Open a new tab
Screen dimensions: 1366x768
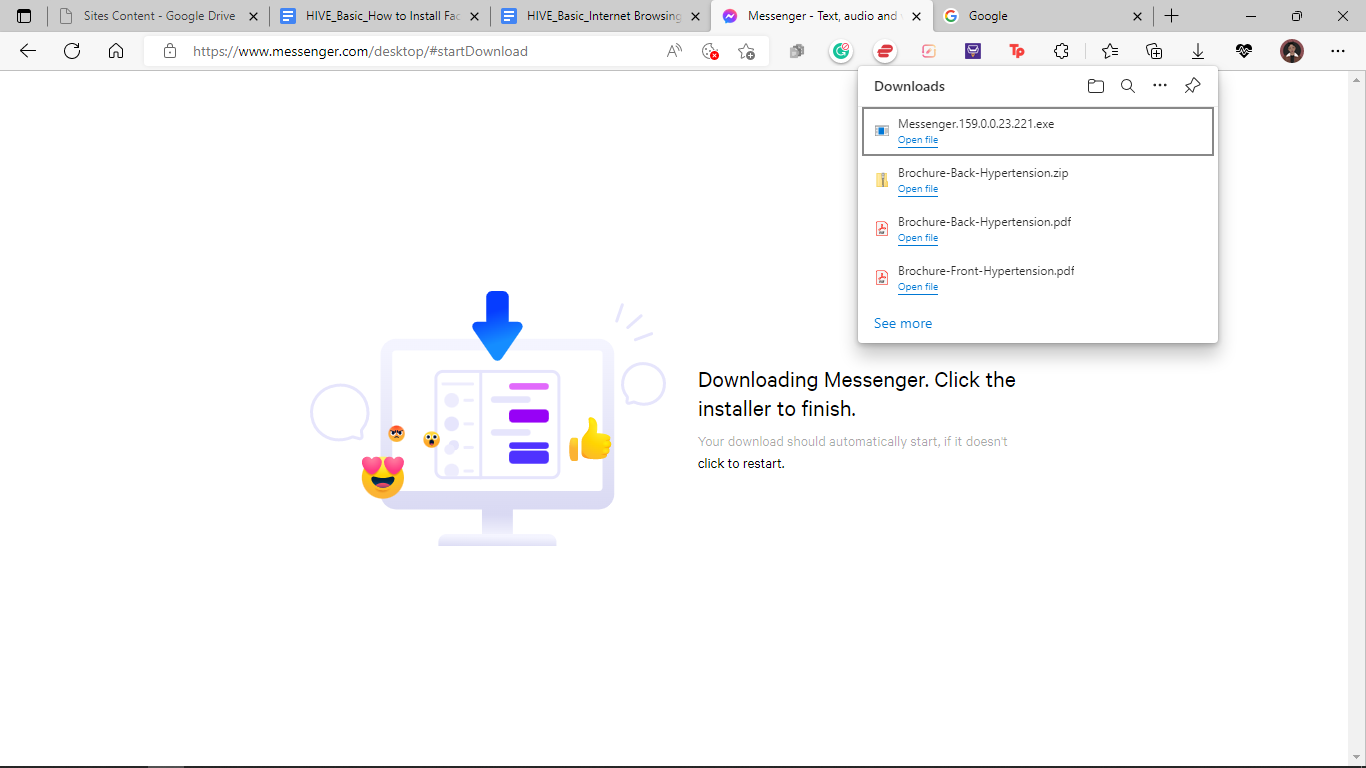click(1172, 16)
